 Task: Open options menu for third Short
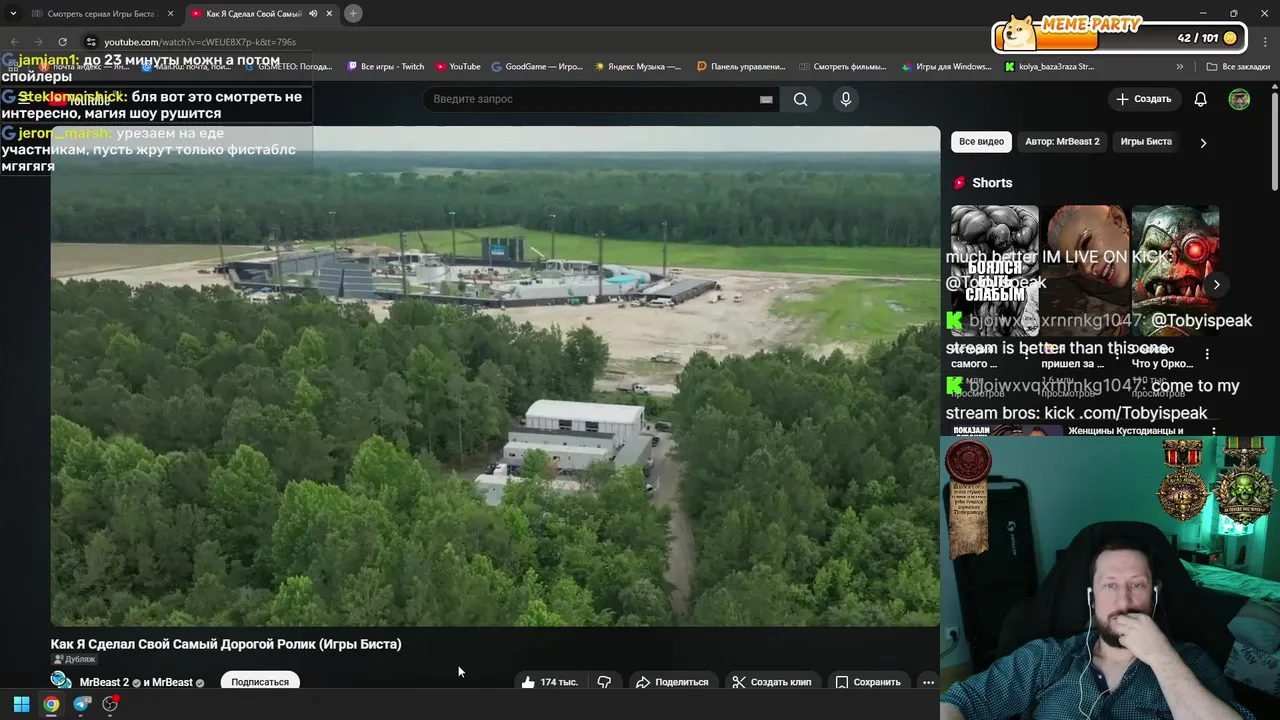1207,354
